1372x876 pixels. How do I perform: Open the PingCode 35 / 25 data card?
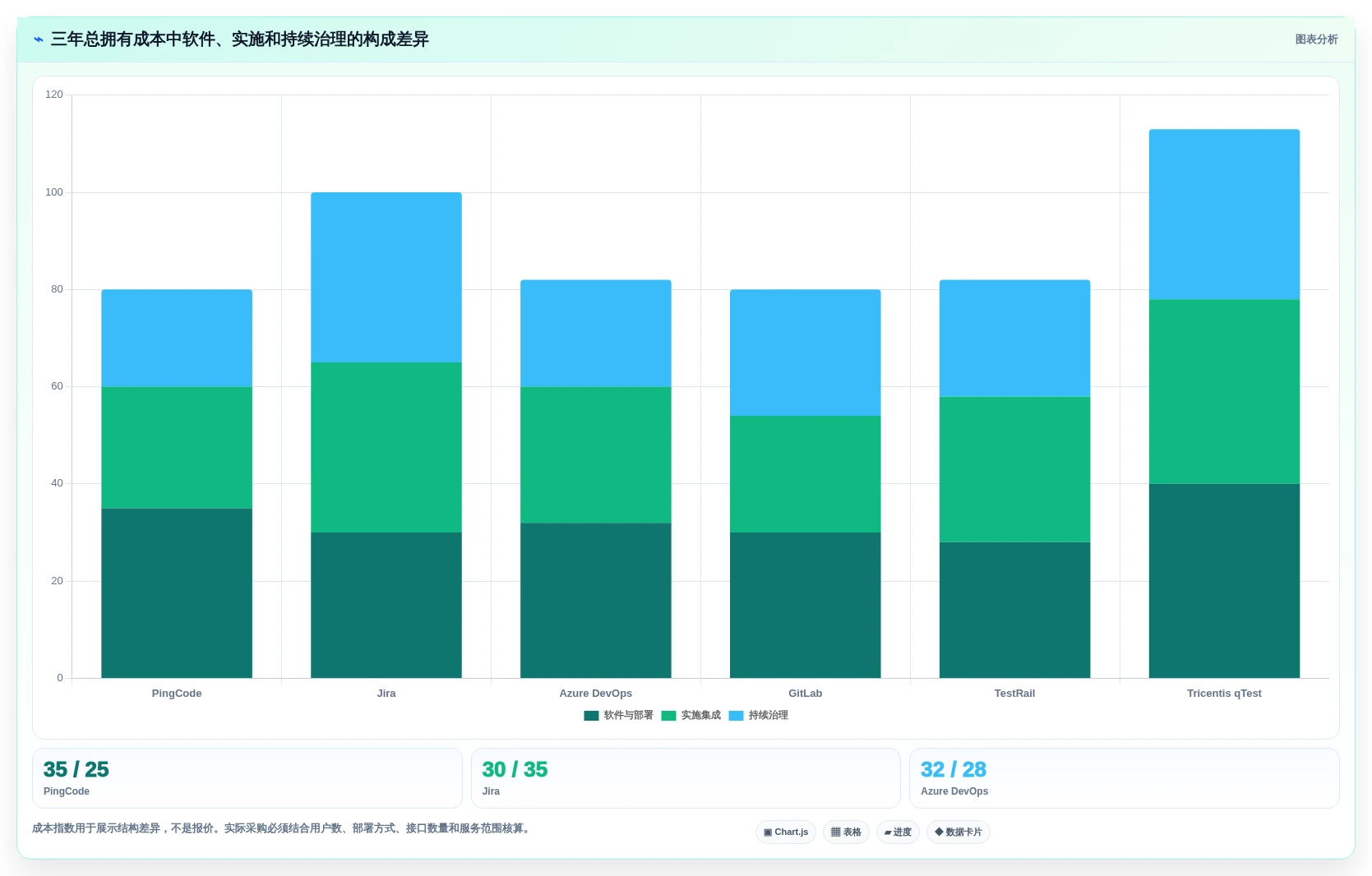247,778
